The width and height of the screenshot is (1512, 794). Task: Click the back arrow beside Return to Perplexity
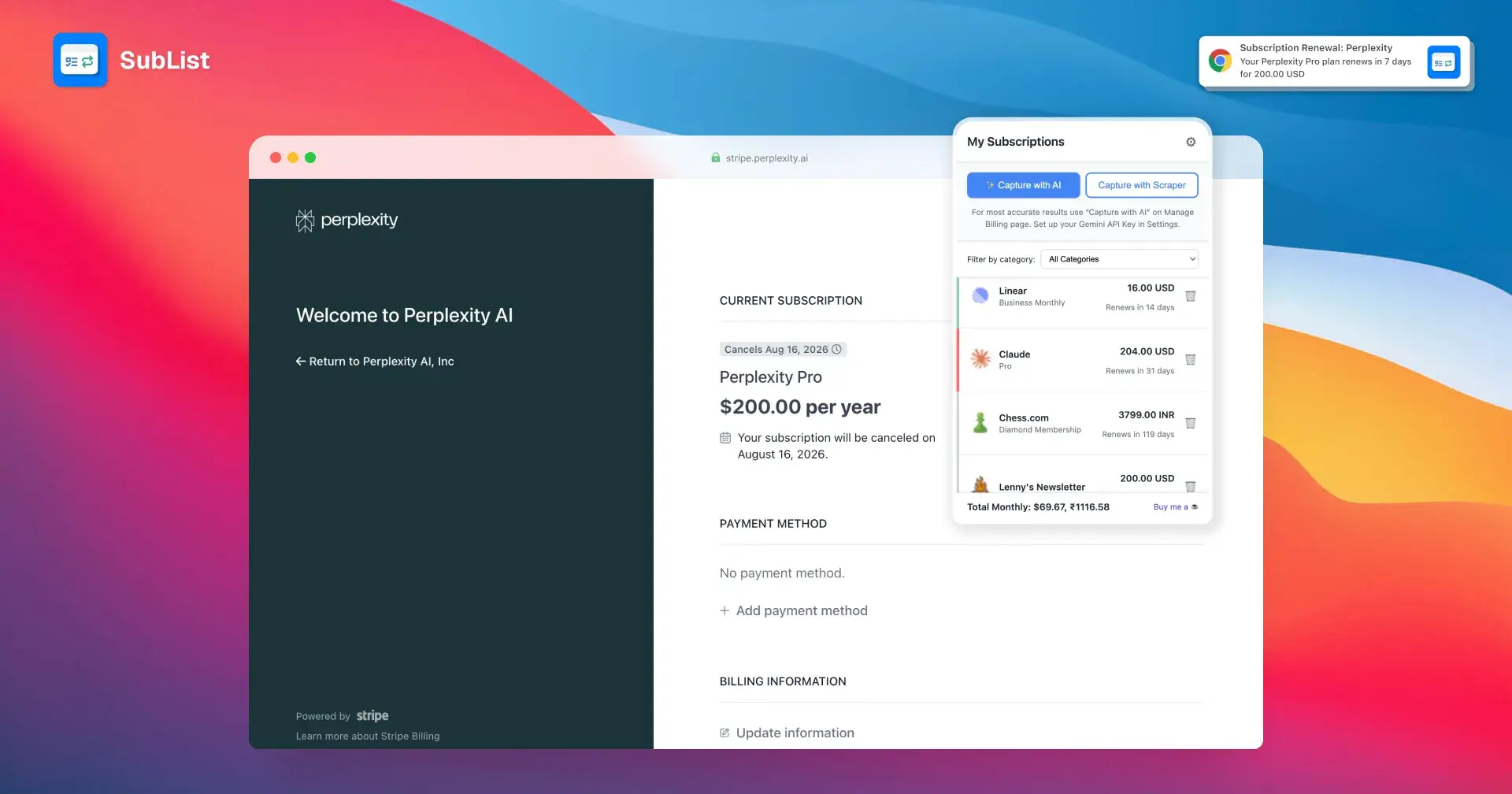[x=301, y=362]
